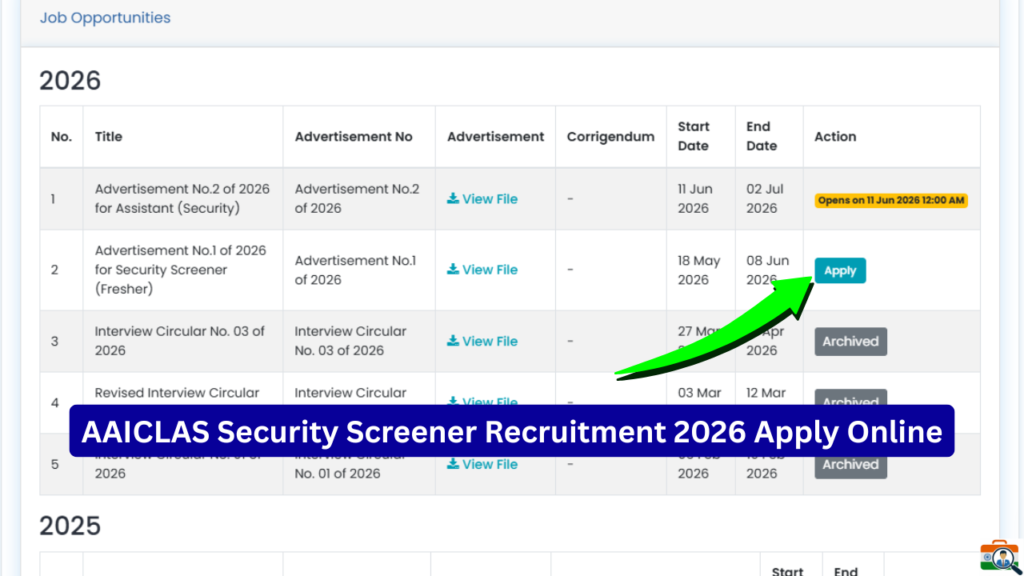Image resolution: width=1024 pixels, height=576 pixels.
Task: Open the Job Opportunities link
Action: pyautogui.click(x=105, y=18)
